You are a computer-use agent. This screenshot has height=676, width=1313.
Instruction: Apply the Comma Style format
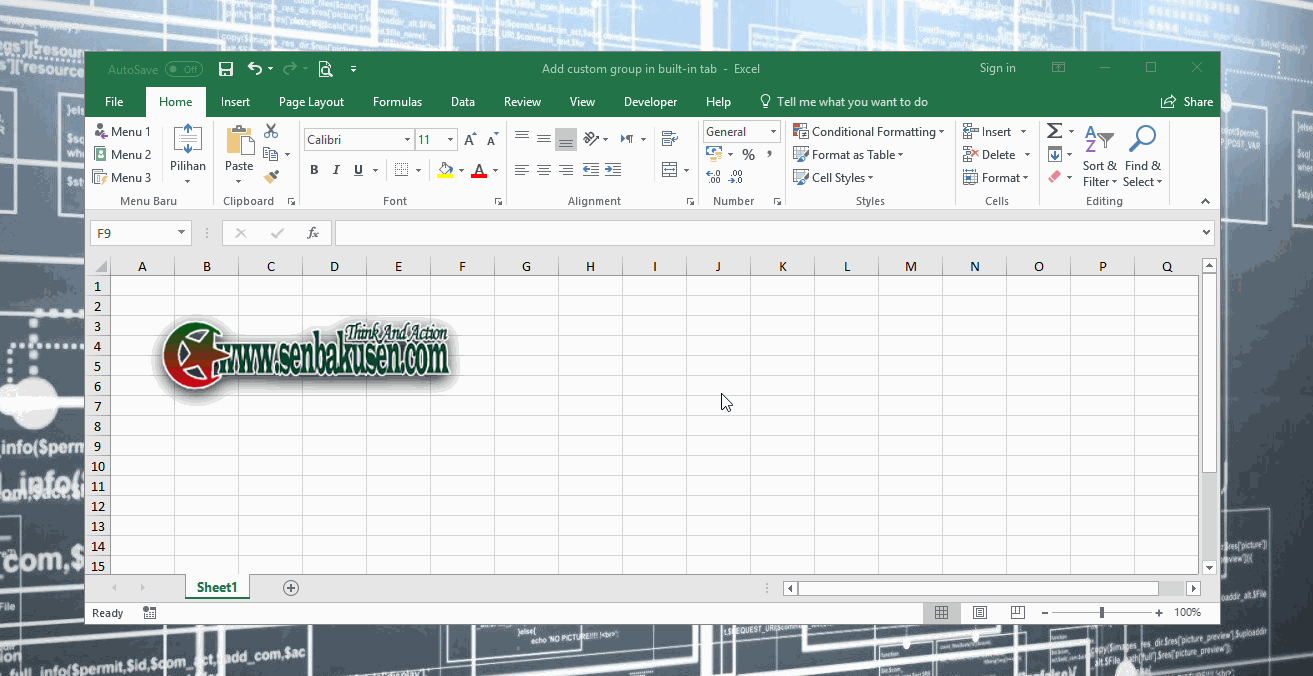(x=769, y=155)
